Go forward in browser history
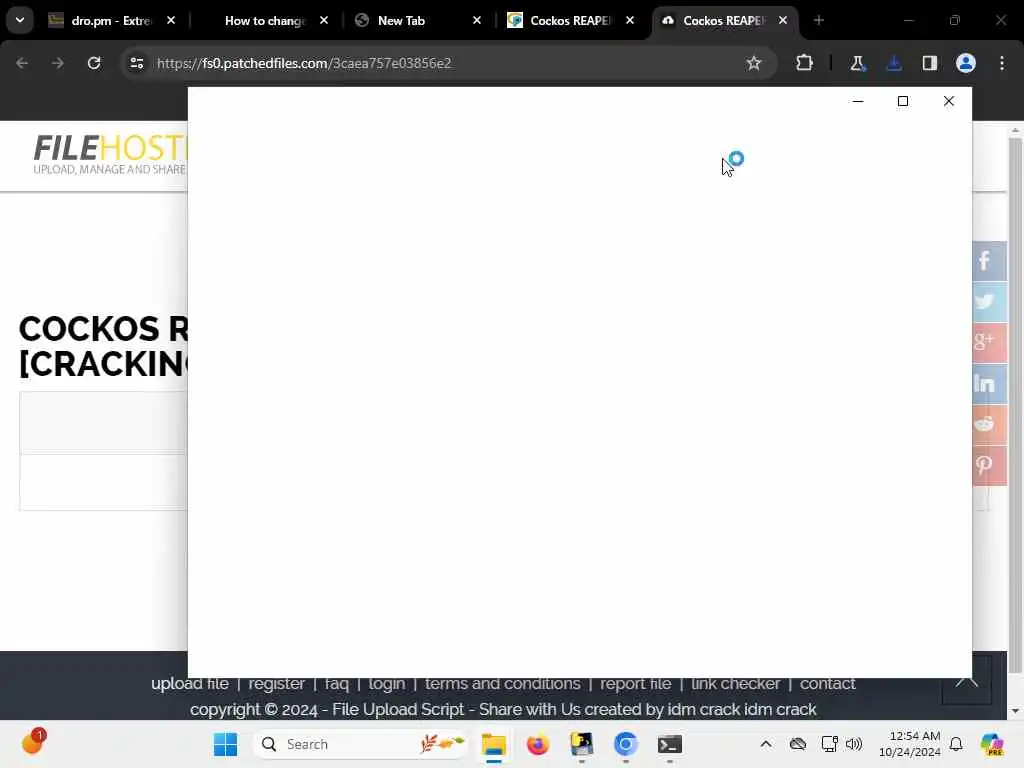1024x768 pixels. tap(57, 63)
